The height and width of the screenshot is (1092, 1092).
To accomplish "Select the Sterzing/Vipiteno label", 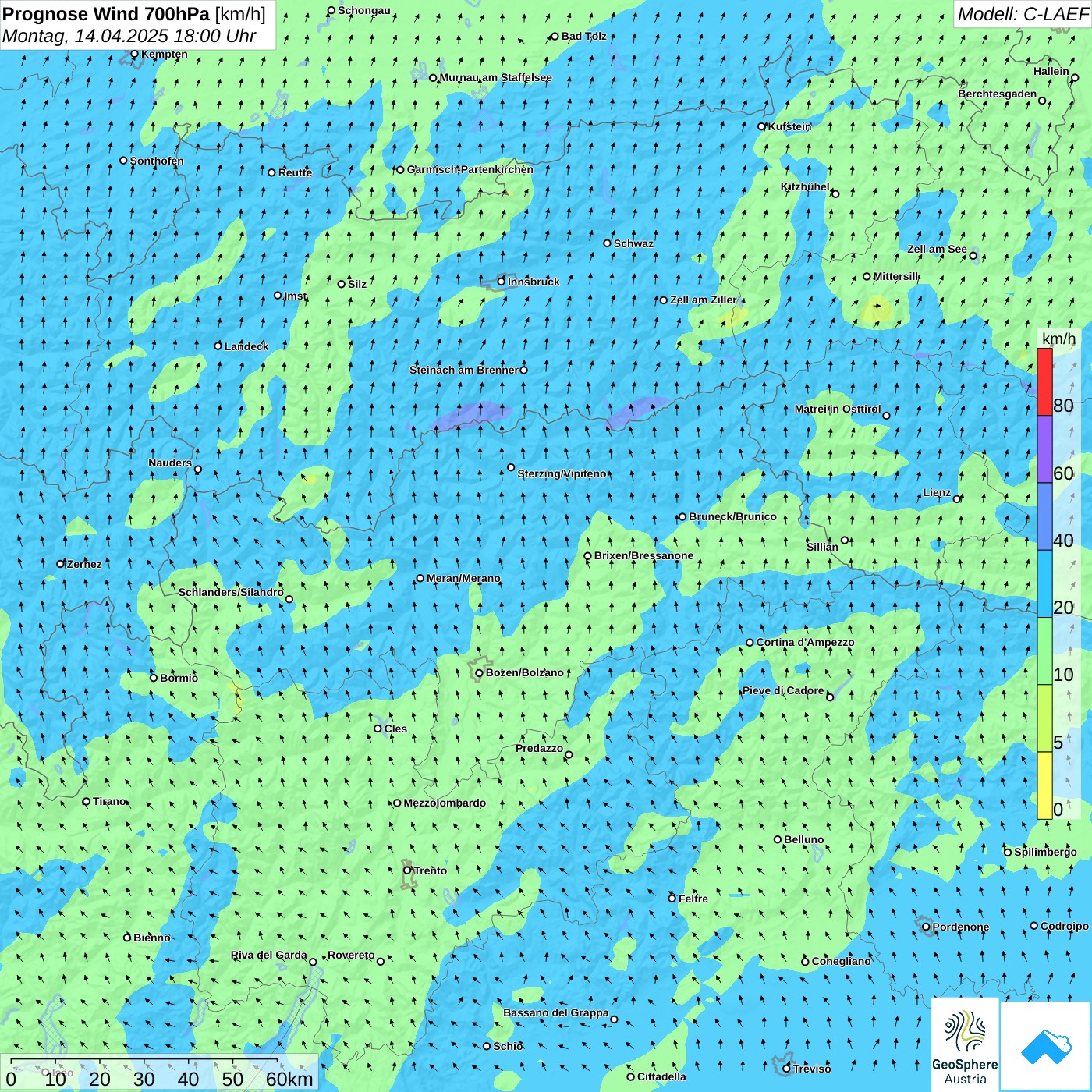I will pos(562,473).
